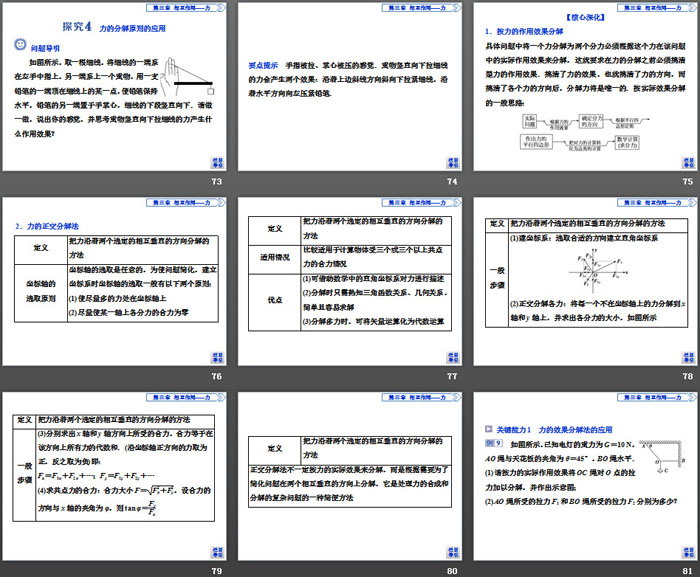The width and height of the screenshot is (700, 577).
Task: Select slide 79 thumbnail with tanφ formula
Action: 114,477
